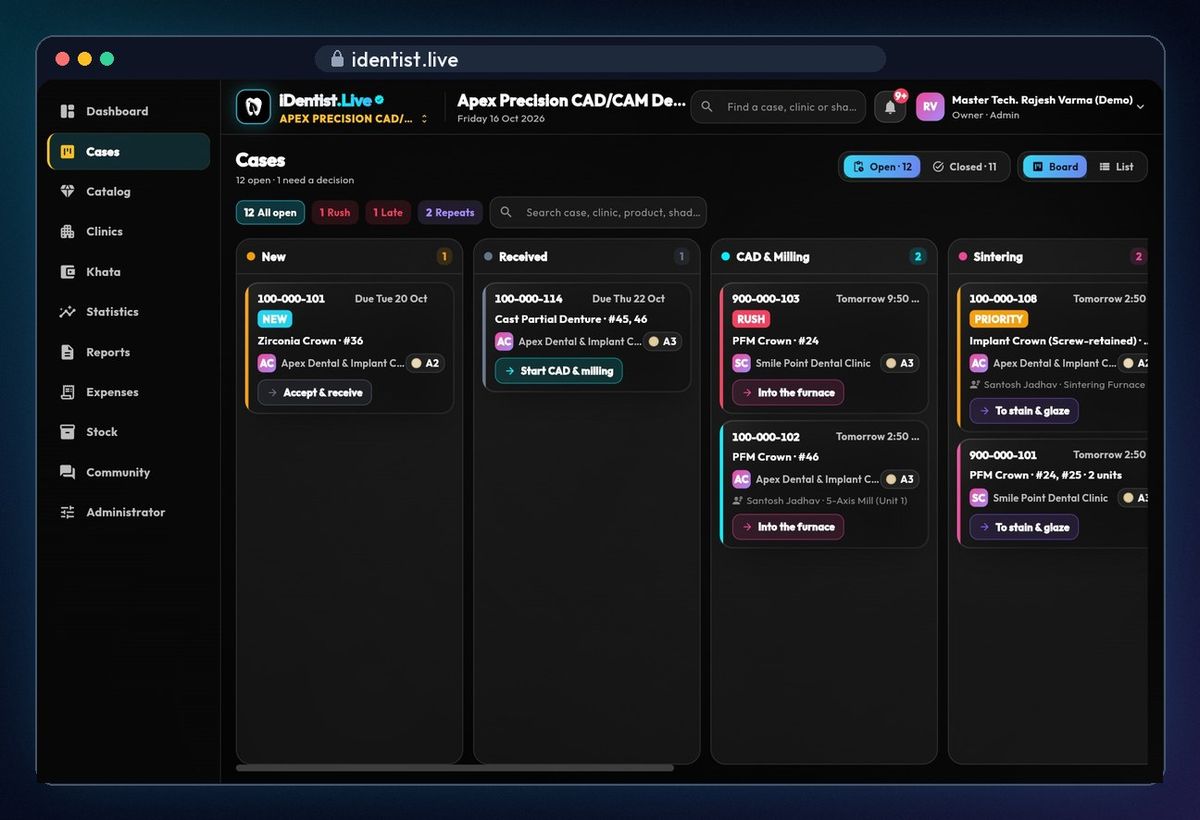Click the Reports document icon
The height and width of the screenshot is (820, 1200).
(67, 352)
